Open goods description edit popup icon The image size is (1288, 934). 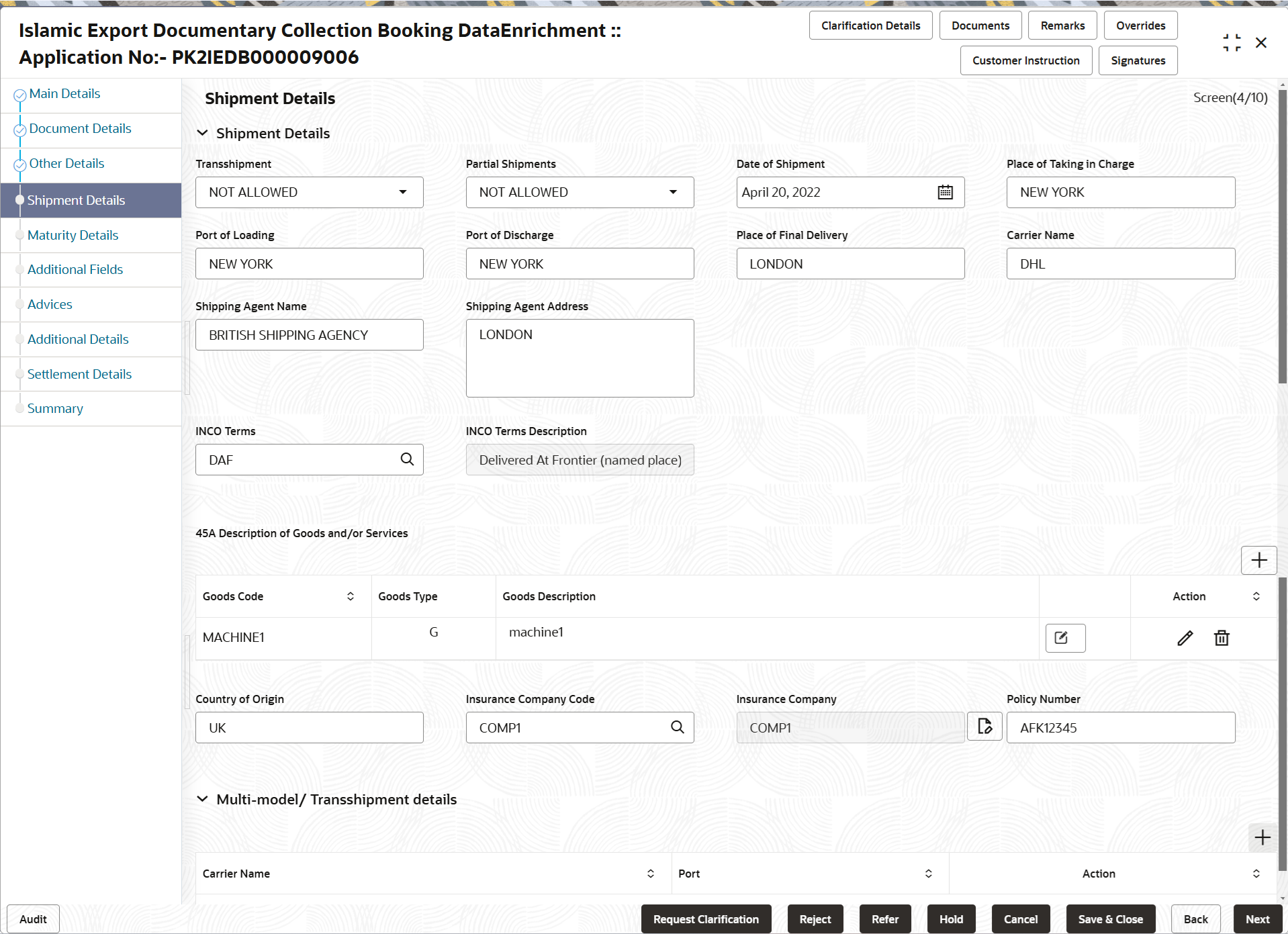[1065, 638]
